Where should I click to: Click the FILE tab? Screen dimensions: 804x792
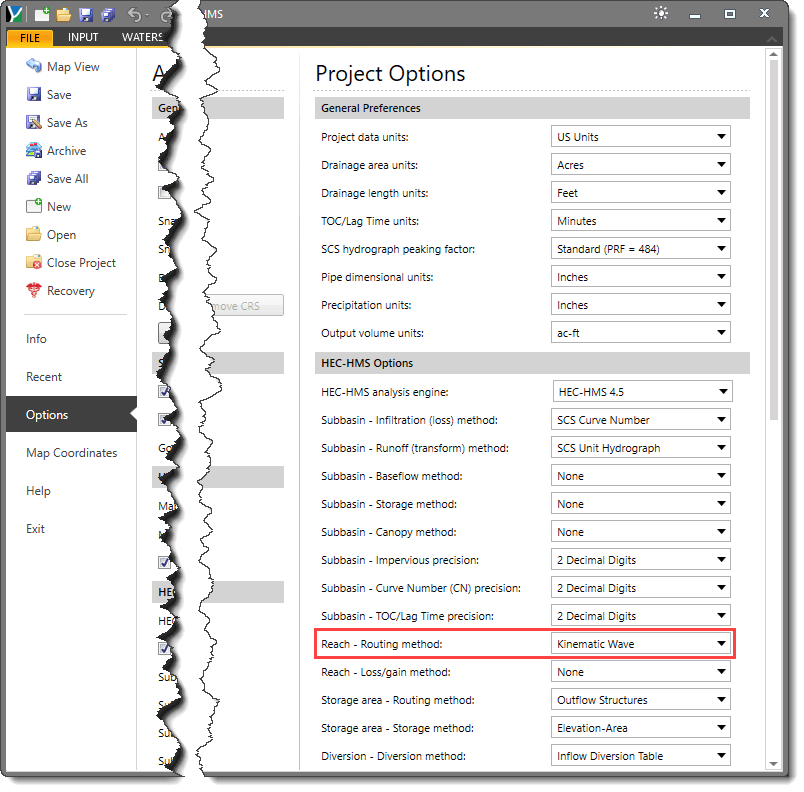point(29,36)
